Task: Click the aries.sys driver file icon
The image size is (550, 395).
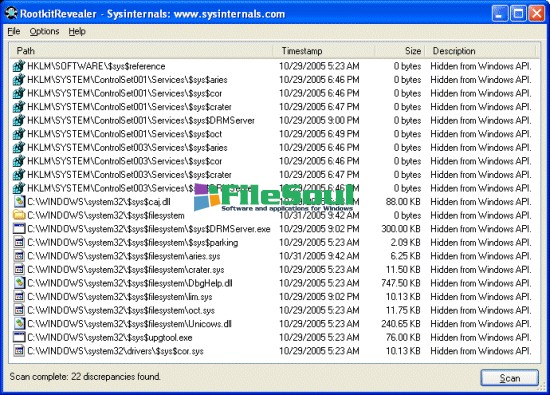Action: pyautogui.click(x=19, y=256)
